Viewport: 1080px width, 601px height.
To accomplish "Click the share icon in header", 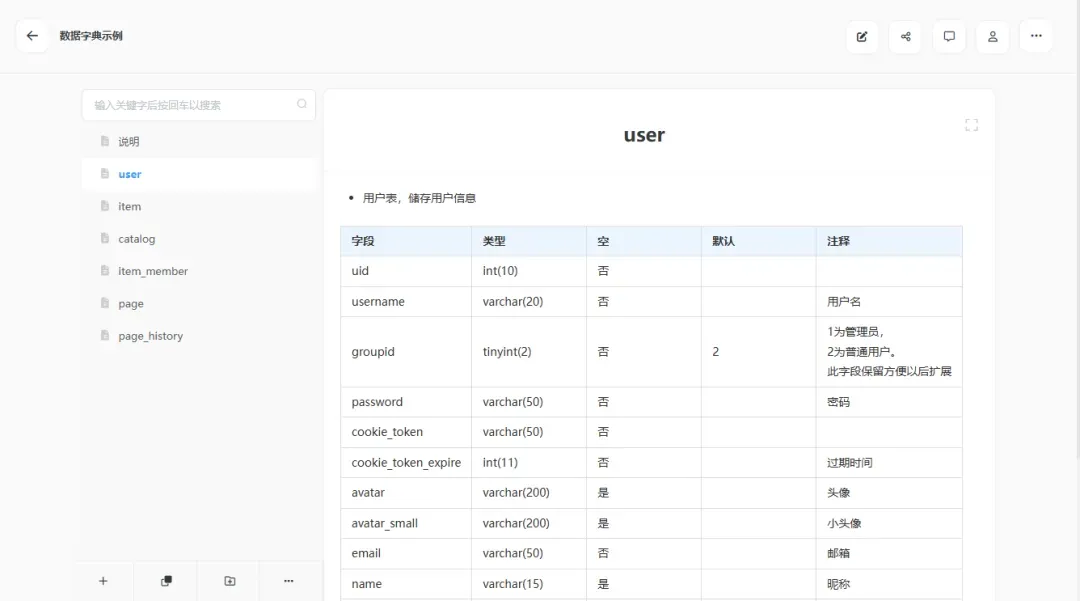I will coord(906,37).
